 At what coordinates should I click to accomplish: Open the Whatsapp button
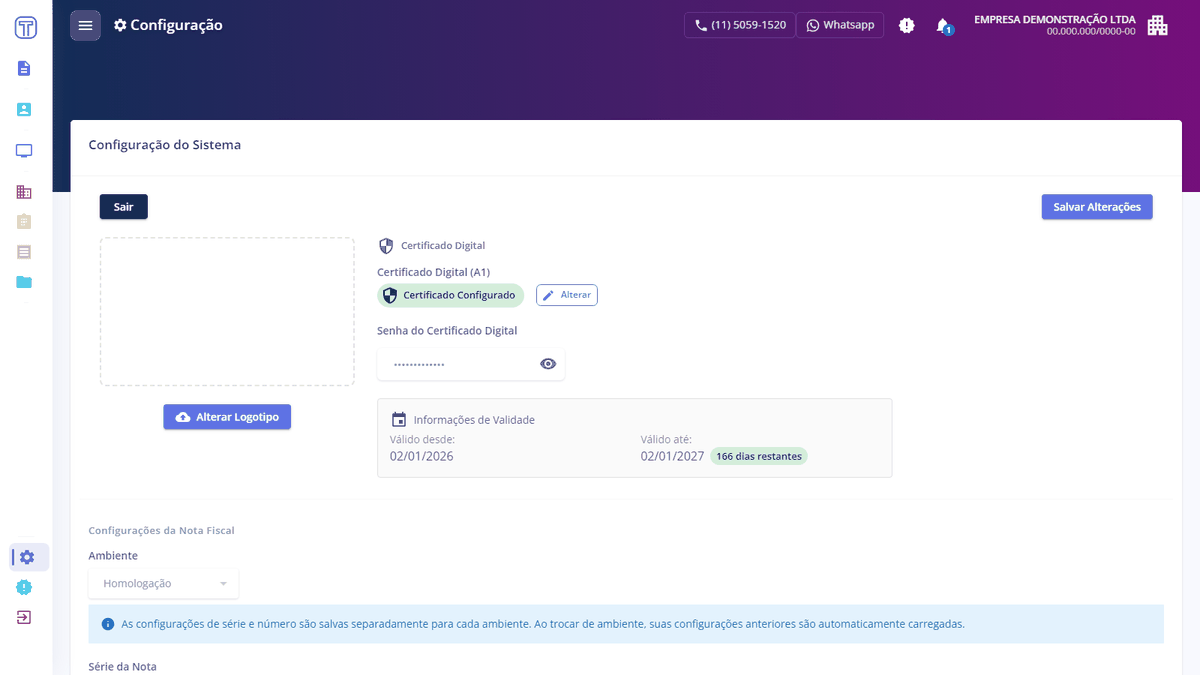click(840, 25)
